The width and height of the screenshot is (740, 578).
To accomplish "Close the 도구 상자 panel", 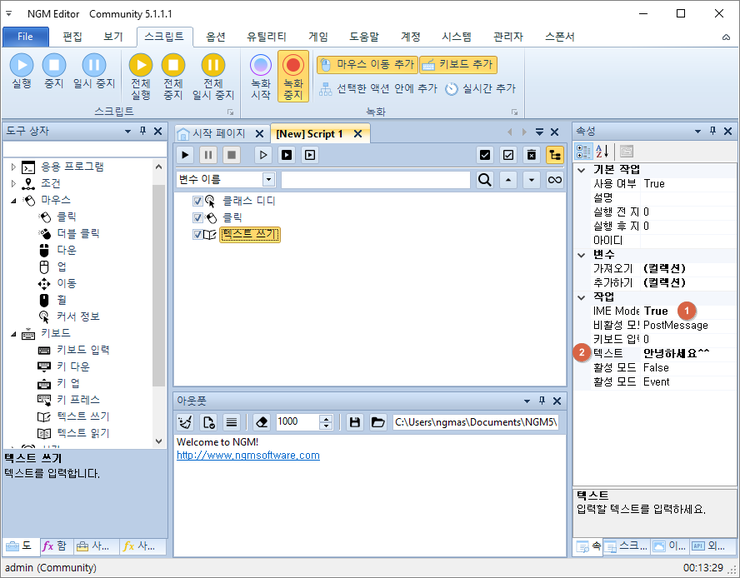I will [158, 131].
